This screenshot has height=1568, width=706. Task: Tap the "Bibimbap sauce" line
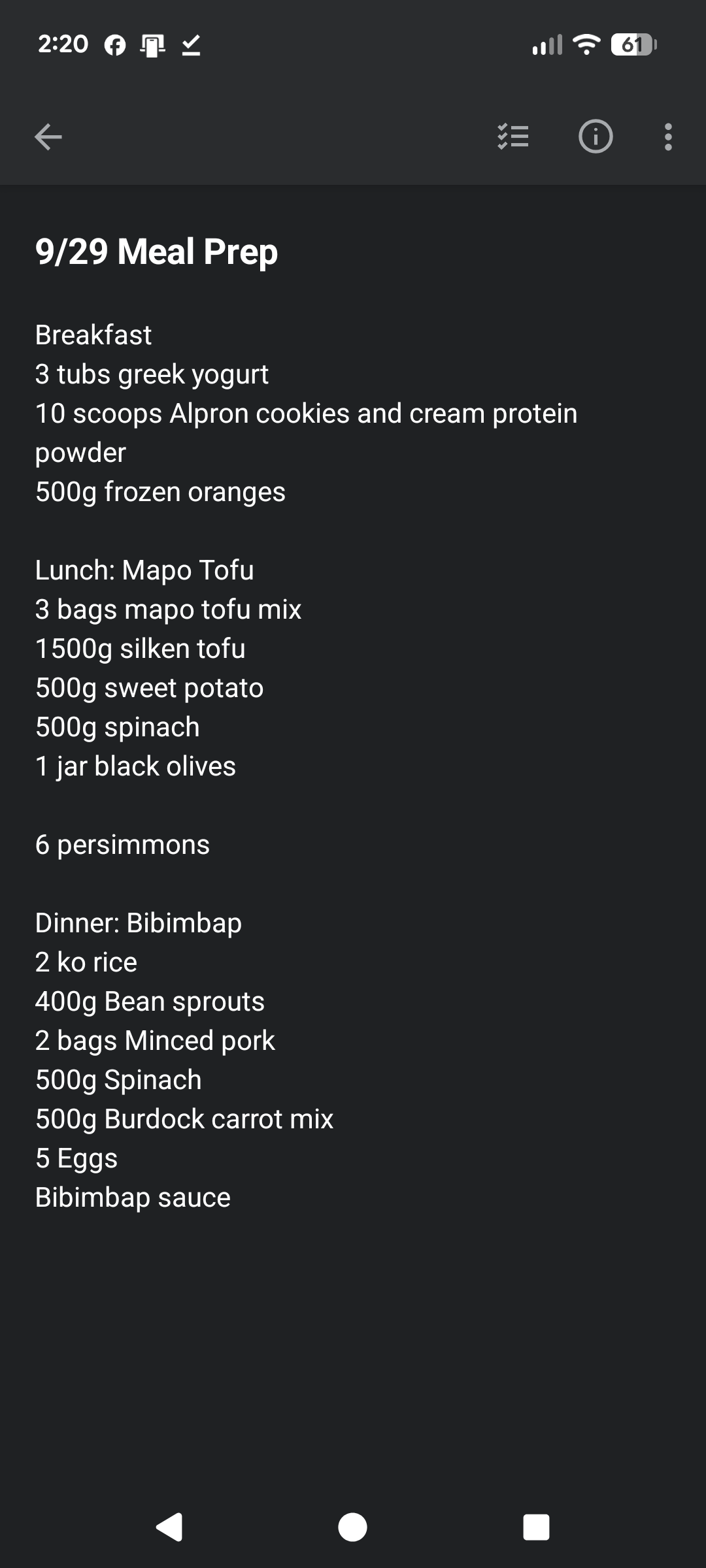(x=133, y=1198)
